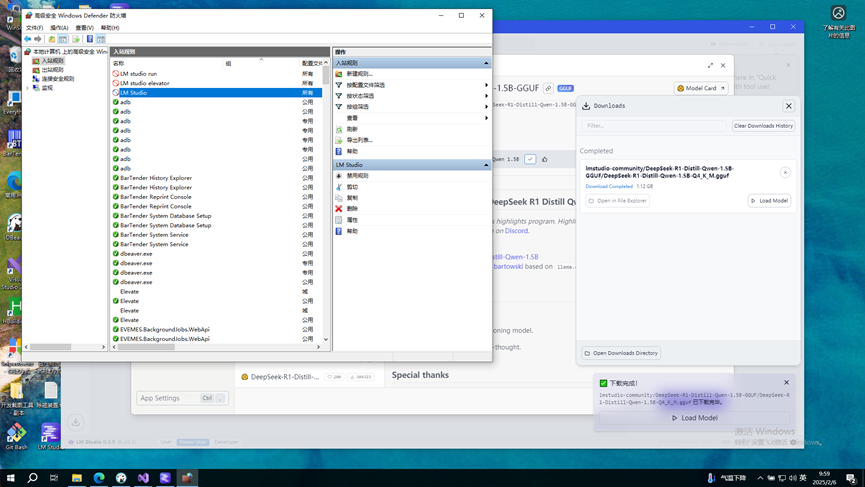Click Load Model in the Downloads panel
This screenshot has height=487, width=865.
pyautogui.click(x=770, y=201)
